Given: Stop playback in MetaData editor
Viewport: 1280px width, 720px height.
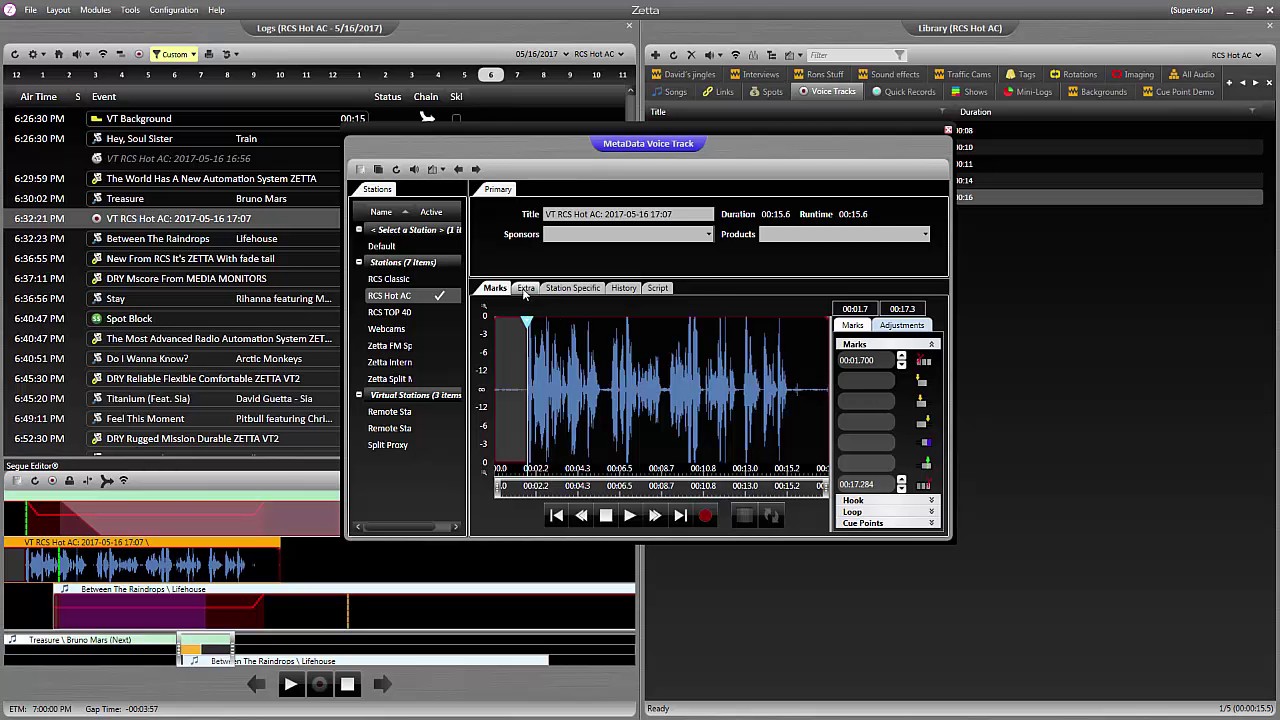Looking at the screenshot, I should [605, 515].
